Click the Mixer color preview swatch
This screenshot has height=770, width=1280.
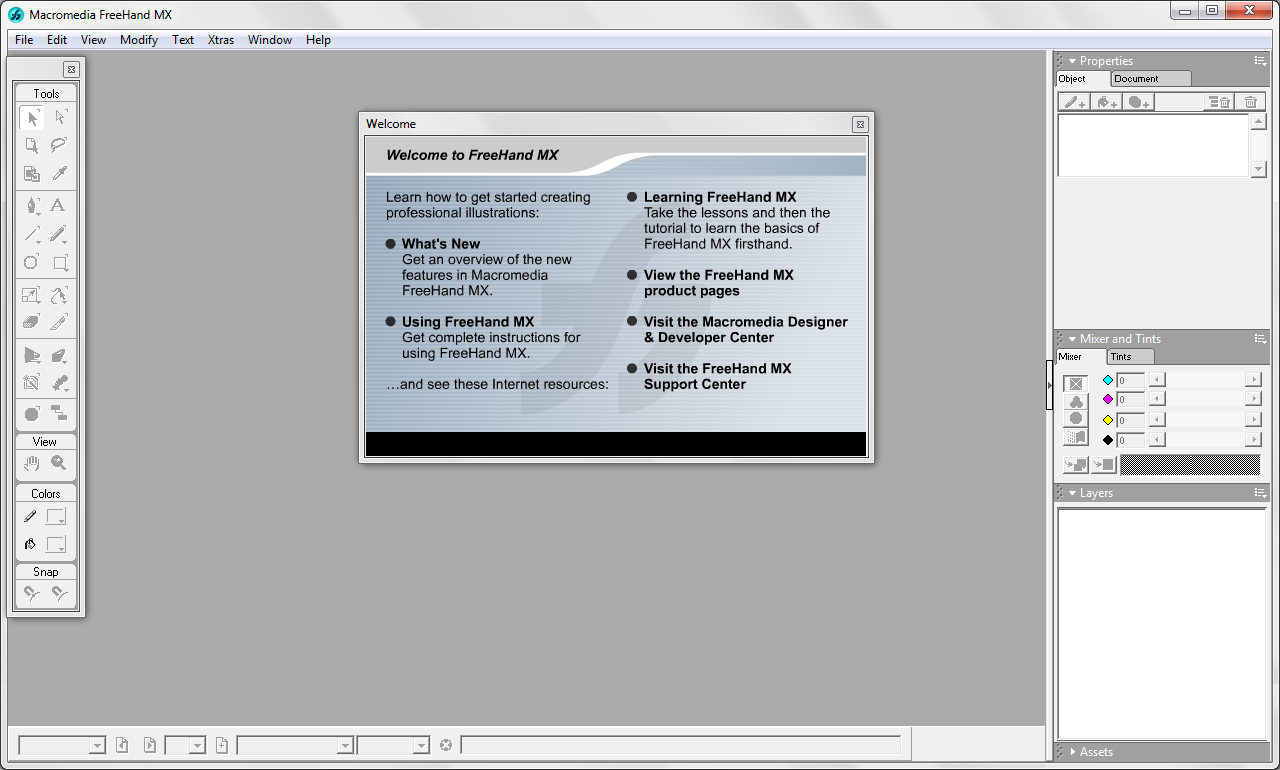[1190, 464]
